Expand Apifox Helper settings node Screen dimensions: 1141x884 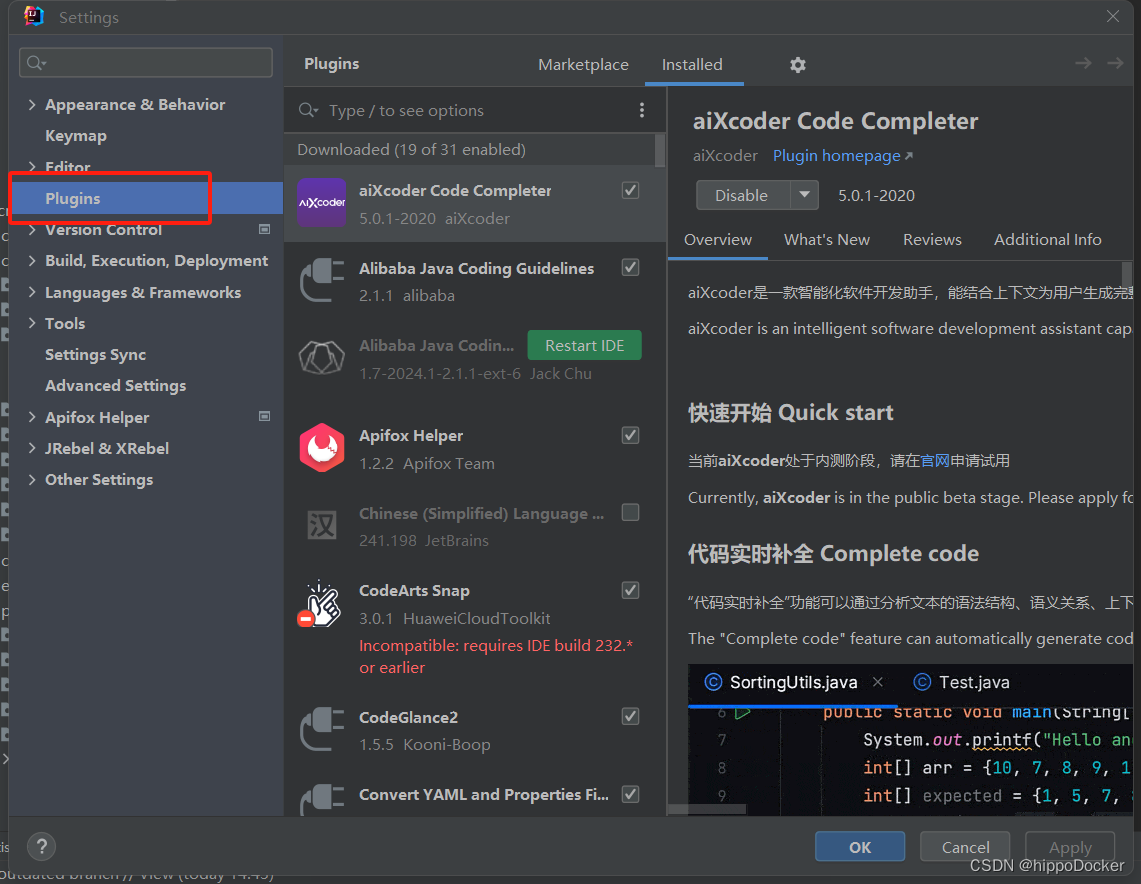pos(32,417)
